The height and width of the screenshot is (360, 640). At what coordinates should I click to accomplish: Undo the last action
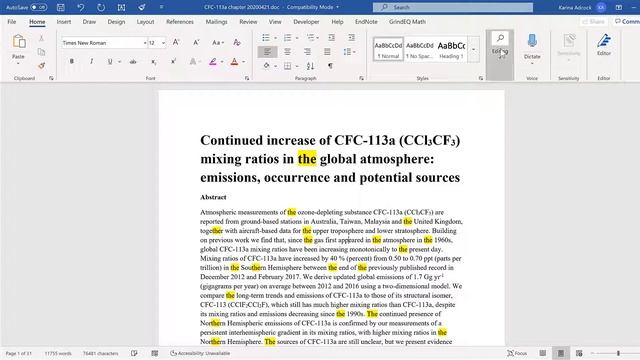80,7
